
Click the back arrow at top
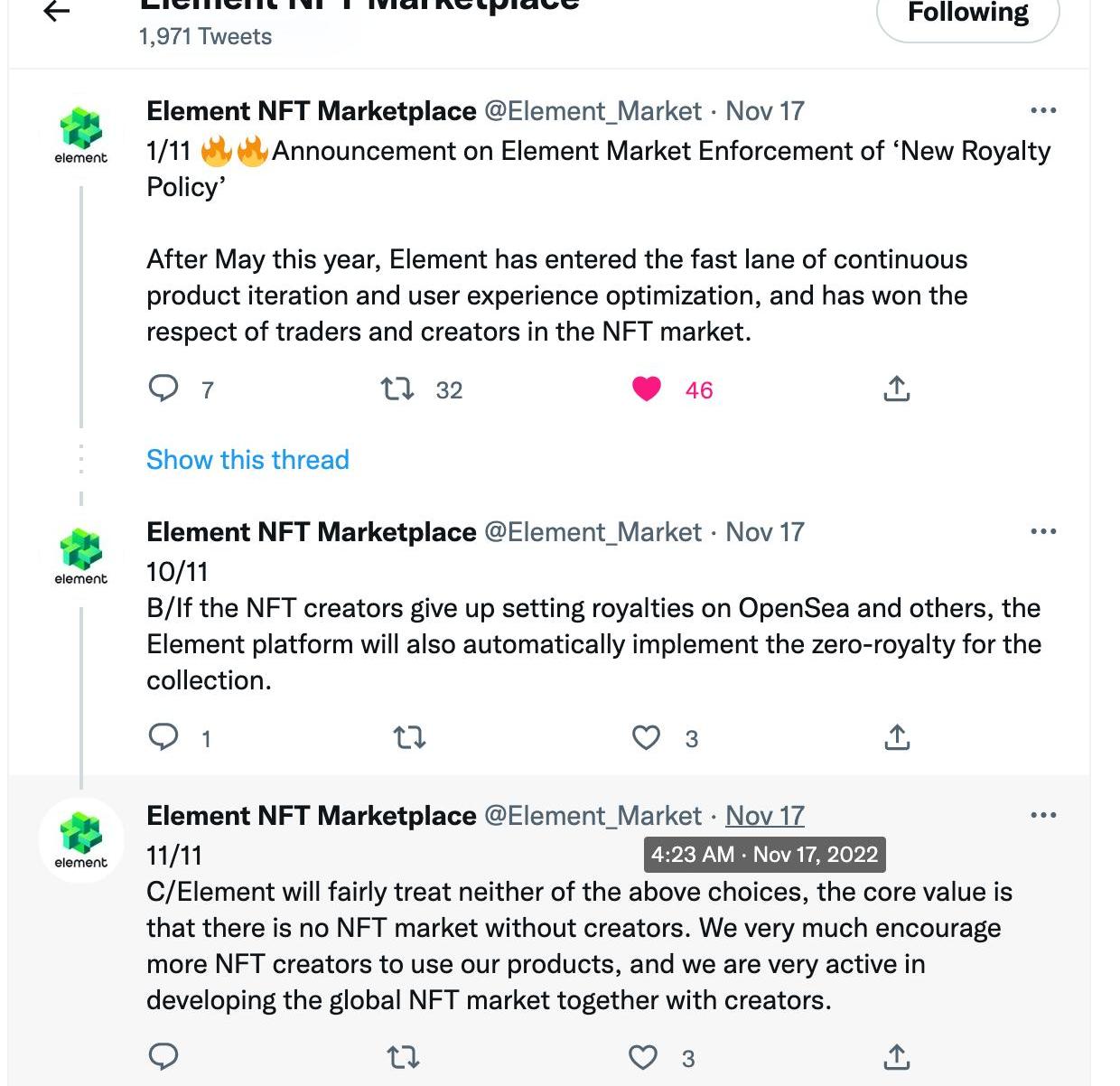[57, 11]
